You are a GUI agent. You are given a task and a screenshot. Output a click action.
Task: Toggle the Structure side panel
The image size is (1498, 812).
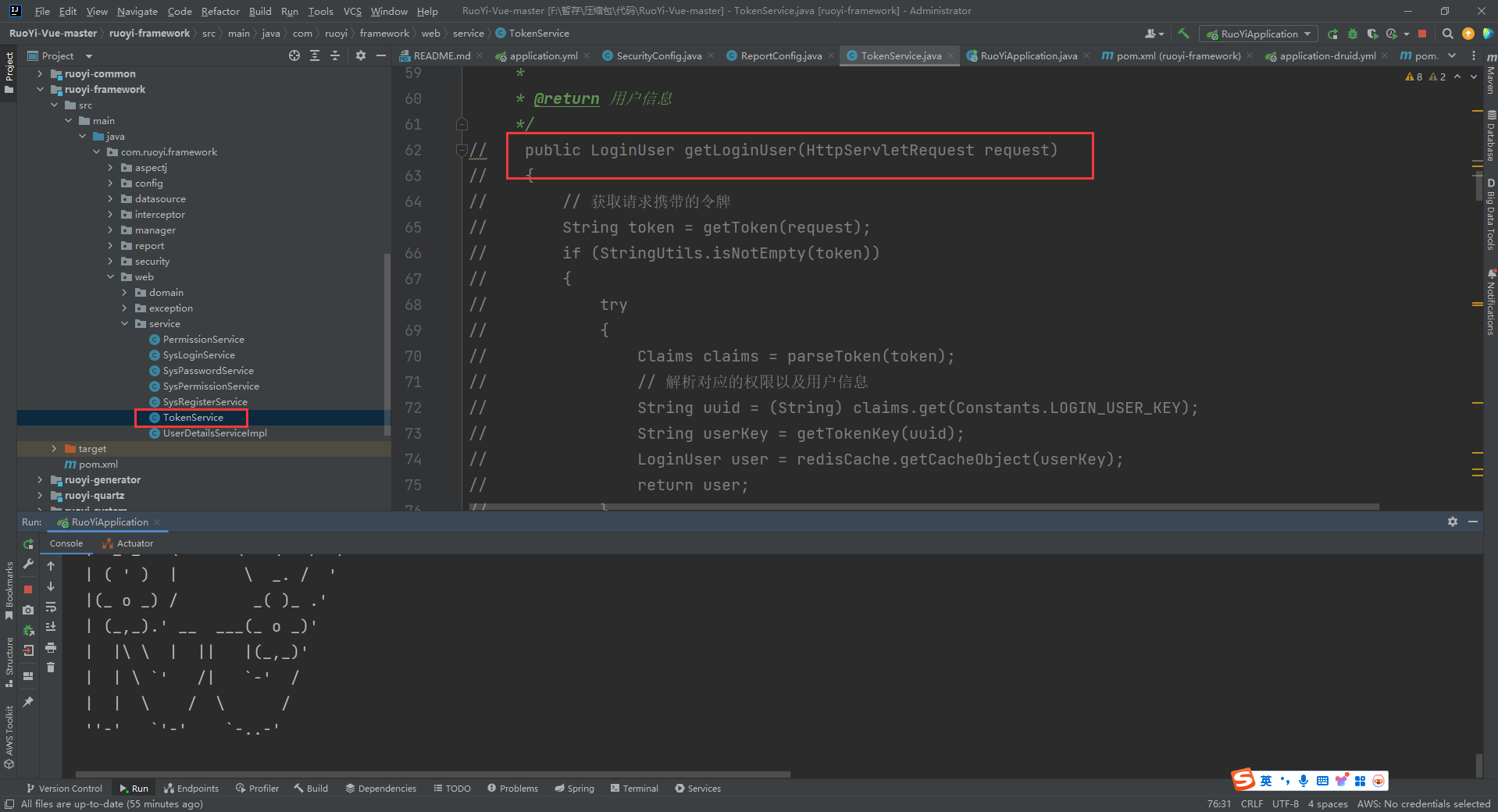pyautogui.click(x=9, y=662)
